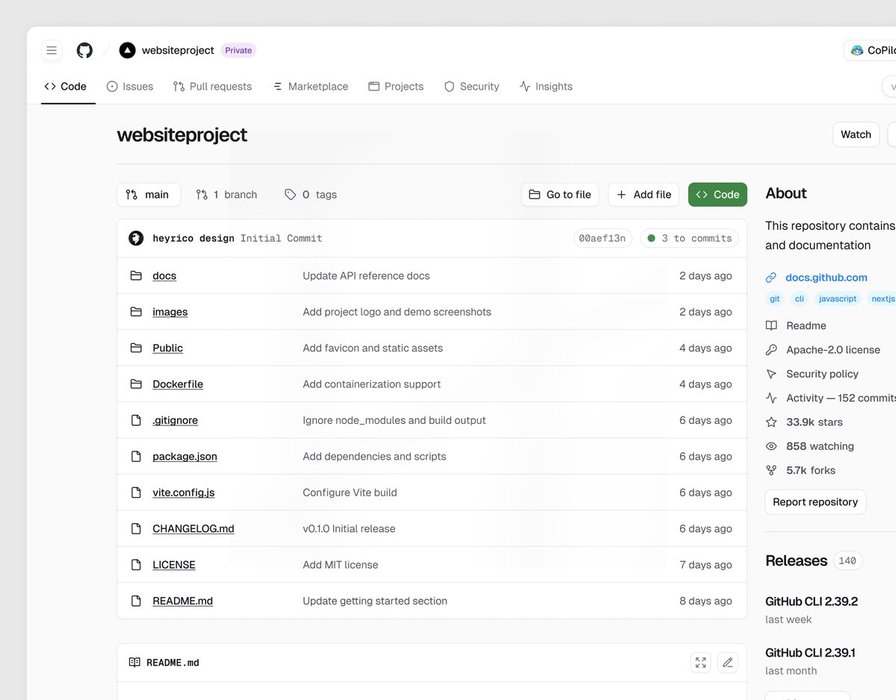Viewport: 896px width, 700px height.
Task: Open the commit hash 00aef13n
Action: click(602, 238)
